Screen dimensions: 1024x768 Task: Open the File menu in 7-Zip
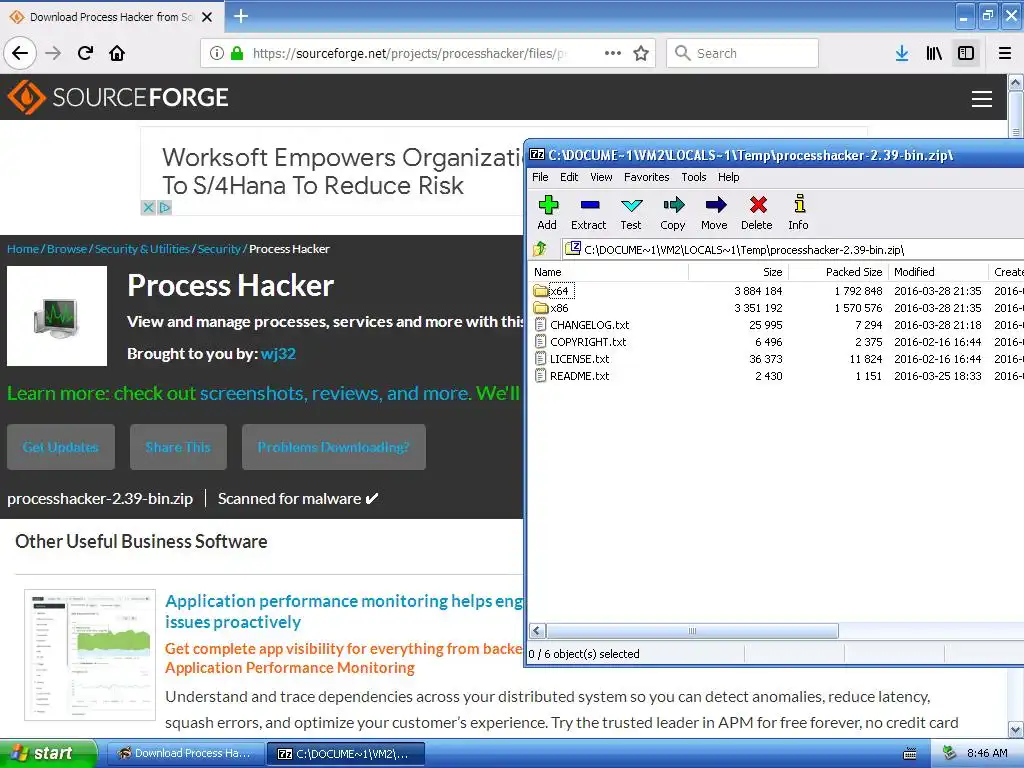(x=540, y=177)
